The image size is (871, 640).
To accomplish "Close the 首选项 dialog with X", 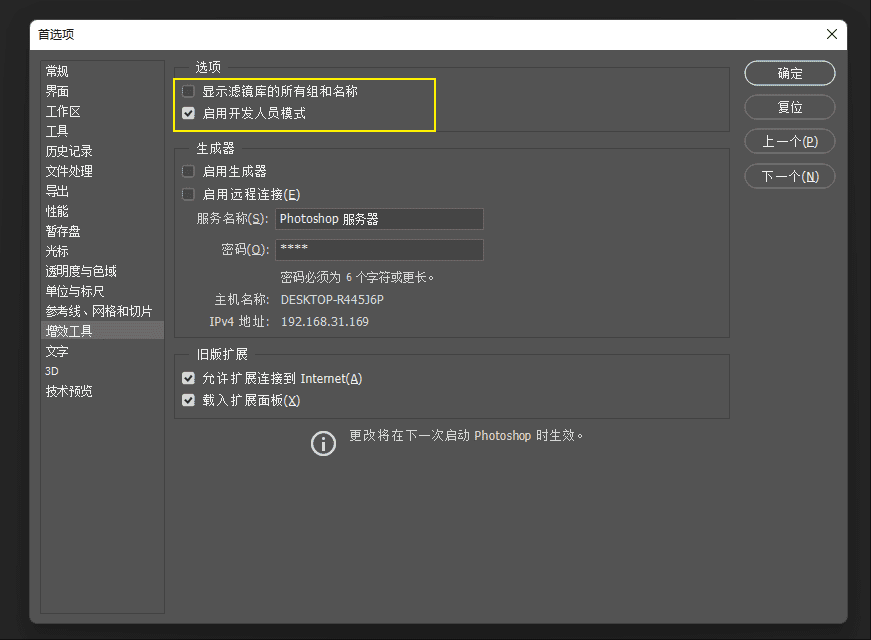I will 832,34.
